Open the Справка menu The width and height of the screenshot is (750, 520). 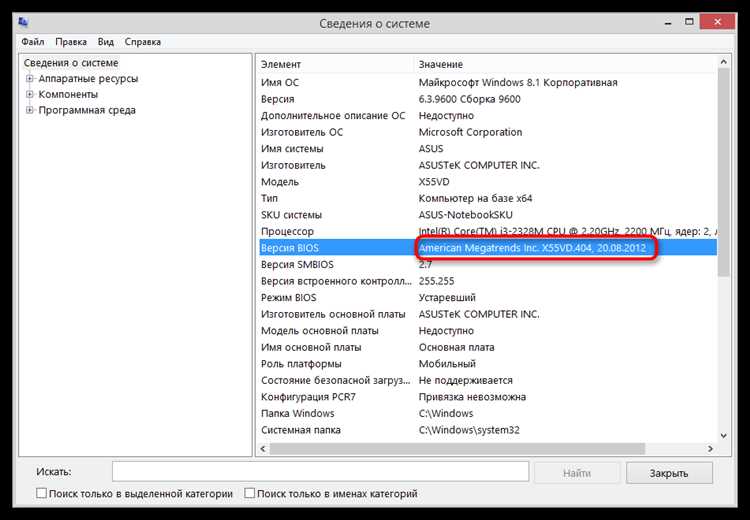coord(143,42)
